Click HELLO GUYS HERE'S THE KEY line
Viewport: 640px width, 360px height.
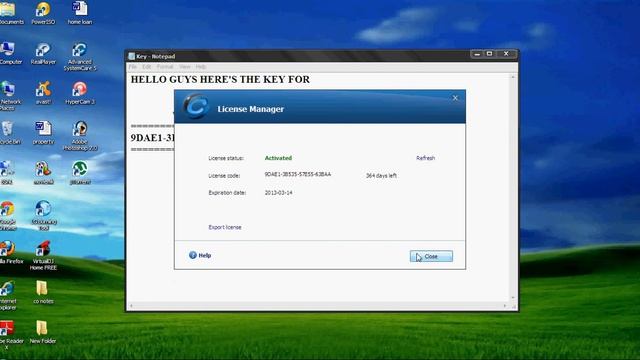point(220,80)
